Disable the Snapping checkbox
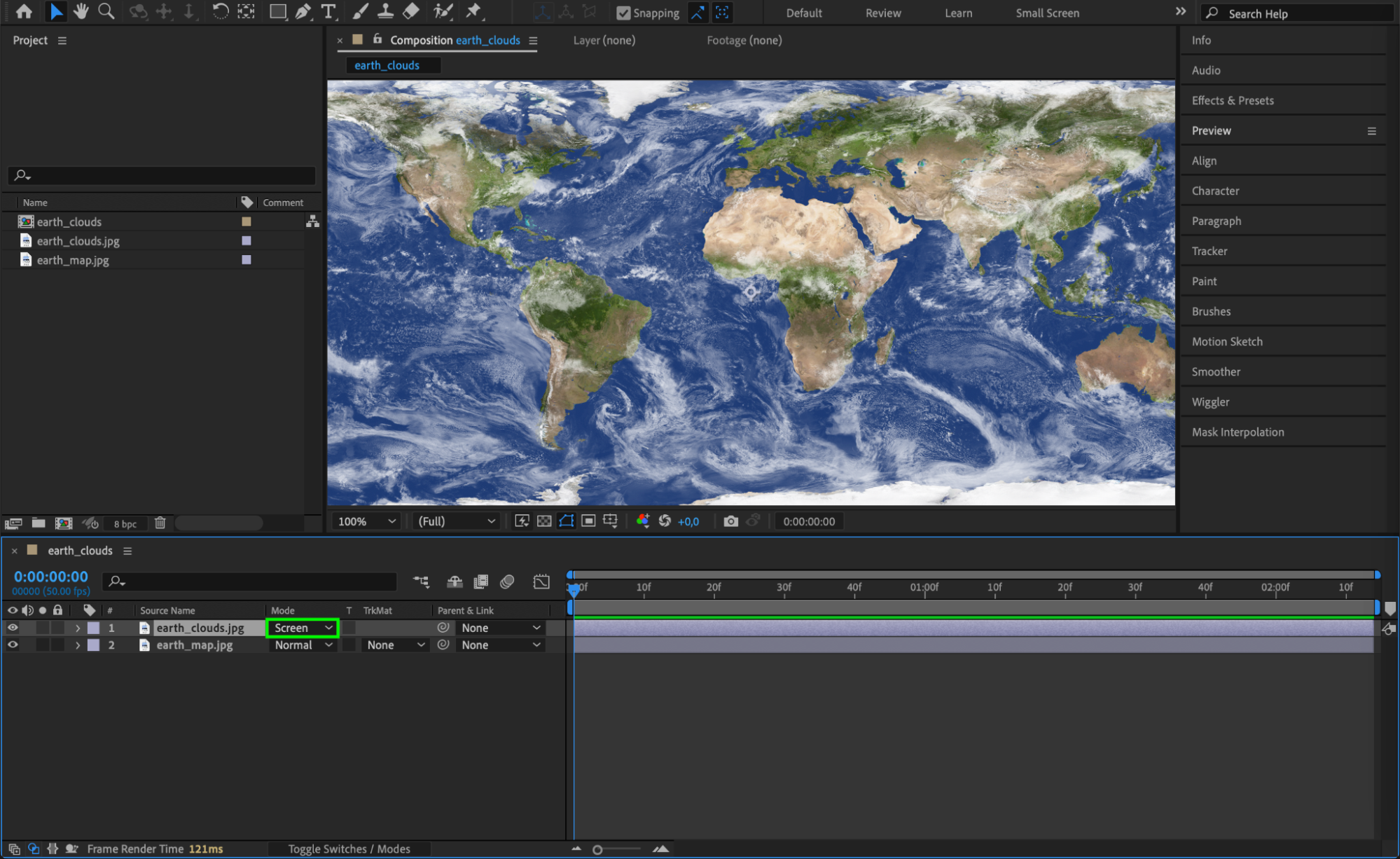The height and width of the screenshot is (859, 1400). (623, 13)
